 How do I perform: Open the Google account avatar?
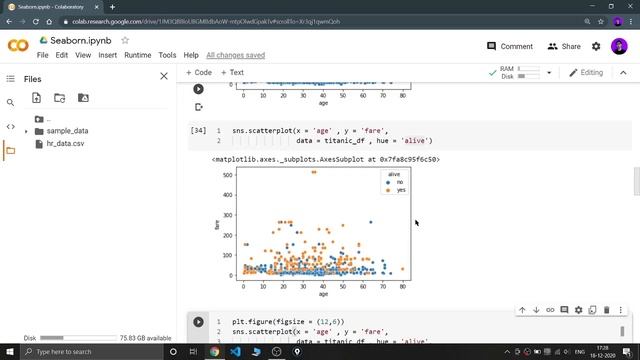[619, 46]
